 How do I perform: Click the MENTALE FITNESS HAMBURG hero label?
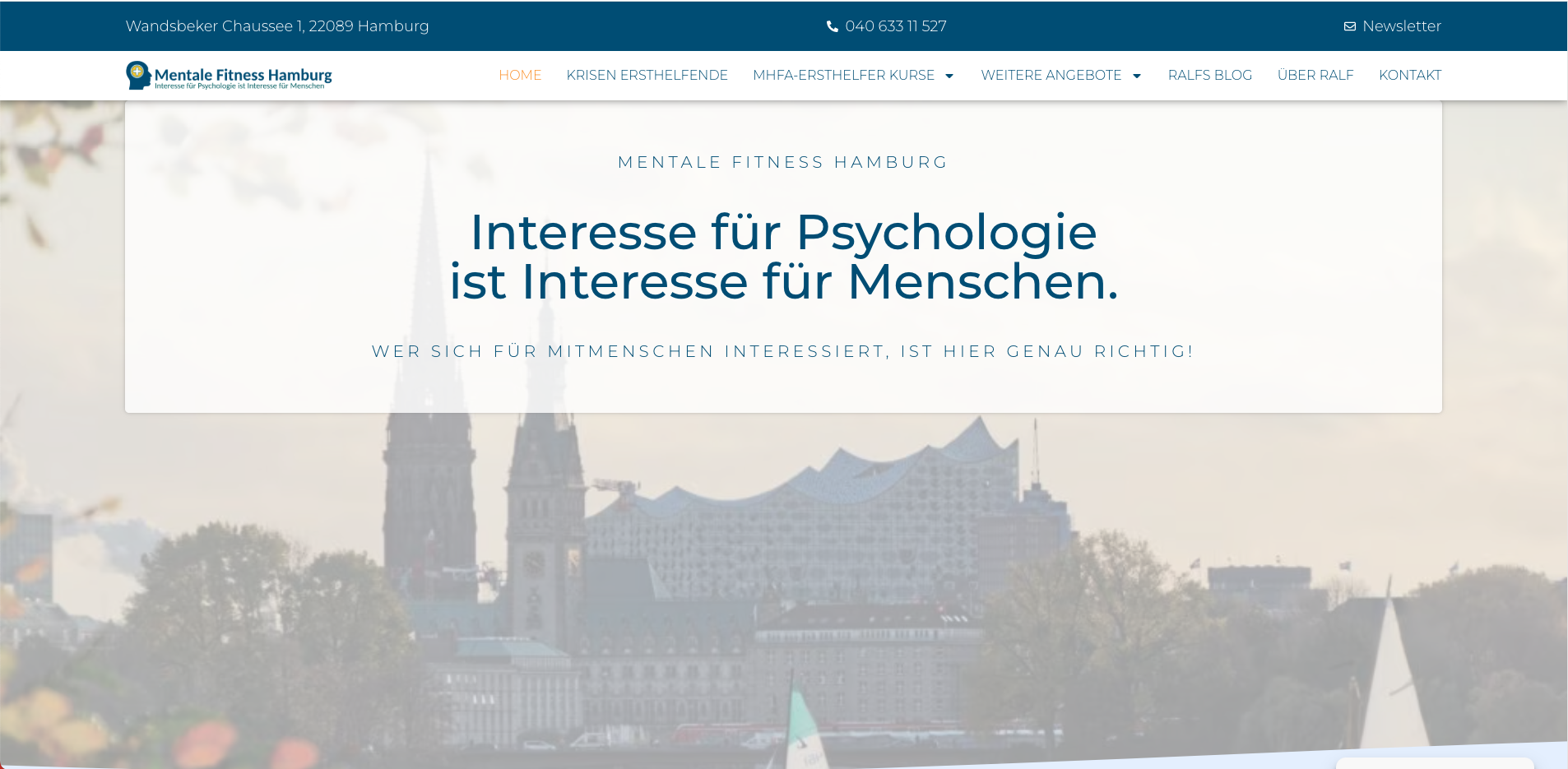click(782, 162)
